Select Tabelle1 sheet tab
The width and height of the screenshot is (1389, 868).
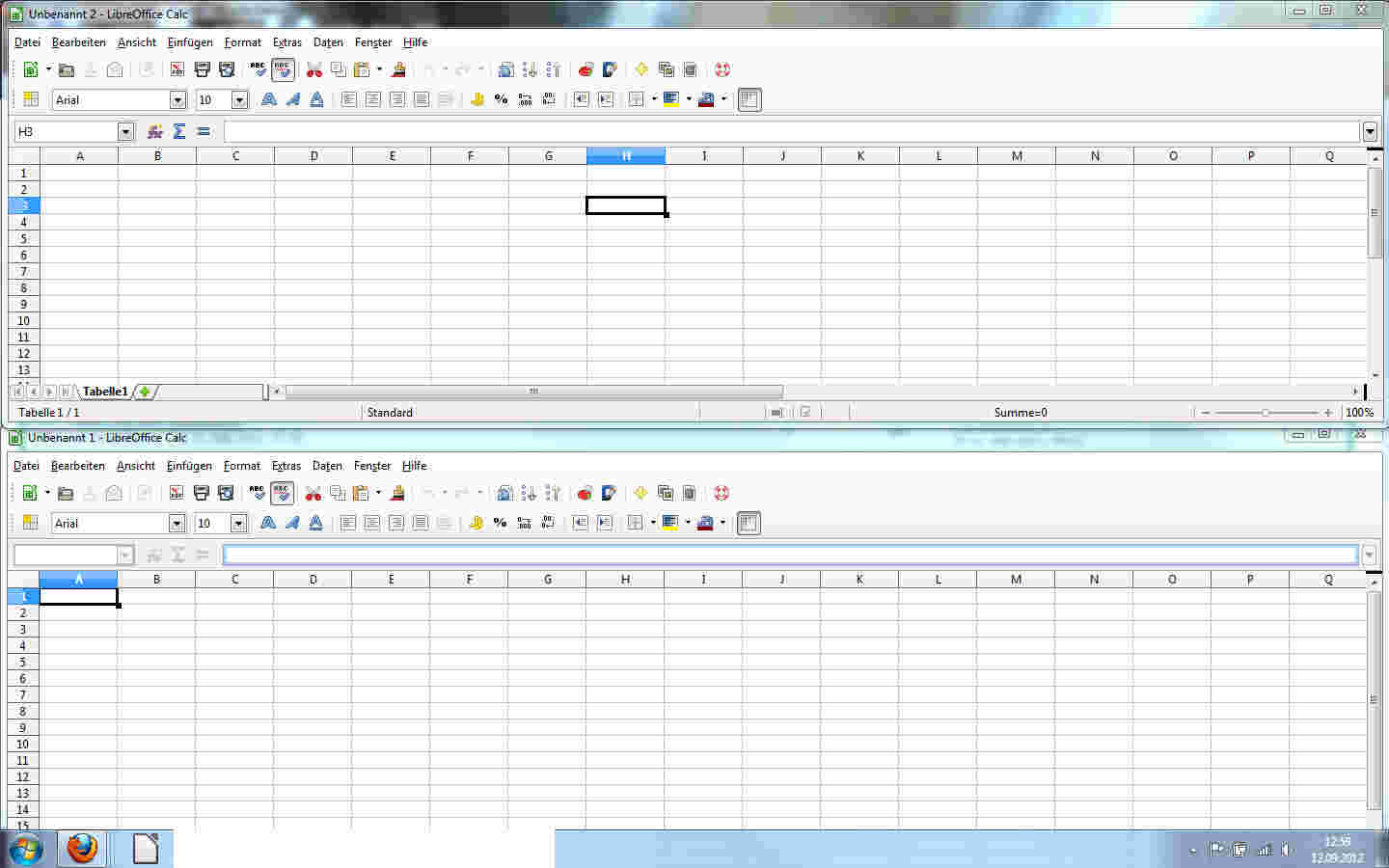[x=104, y=392]
